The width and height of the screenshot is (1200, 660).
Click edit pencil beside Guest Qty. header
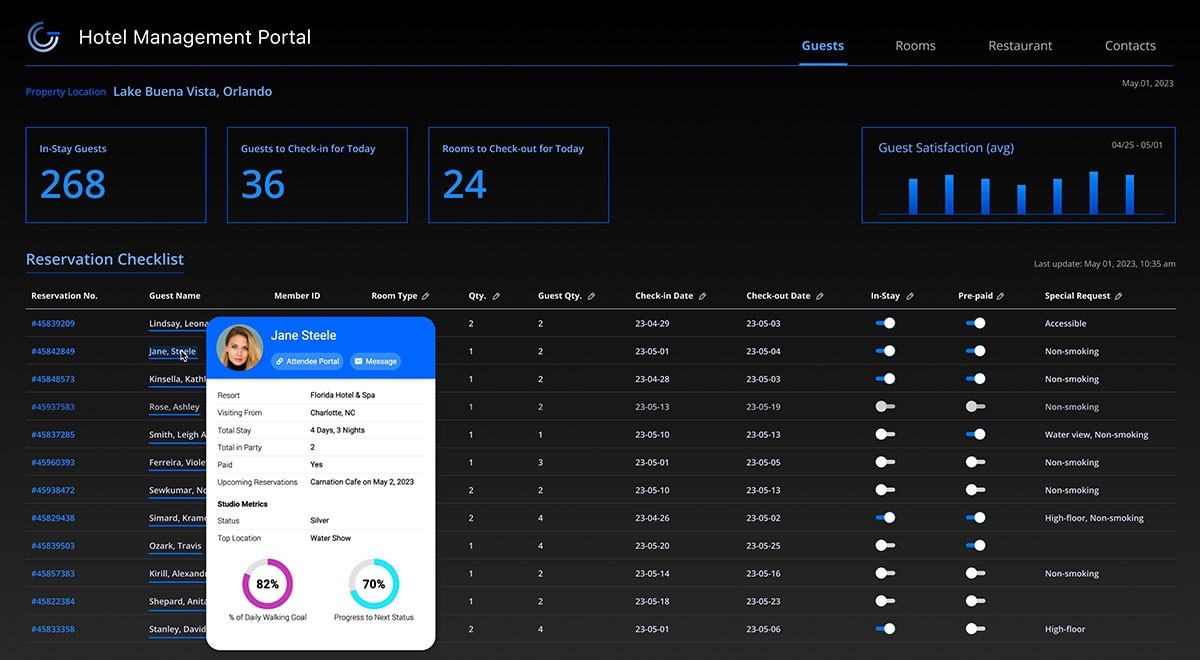pos(591,297)
